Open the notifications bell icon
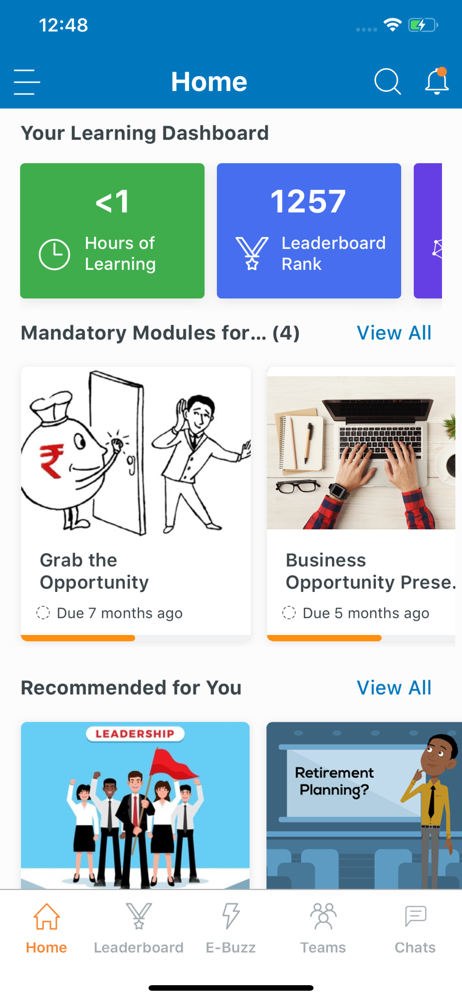The height and width of the screenshot is (1000, 462). (437, 81)
